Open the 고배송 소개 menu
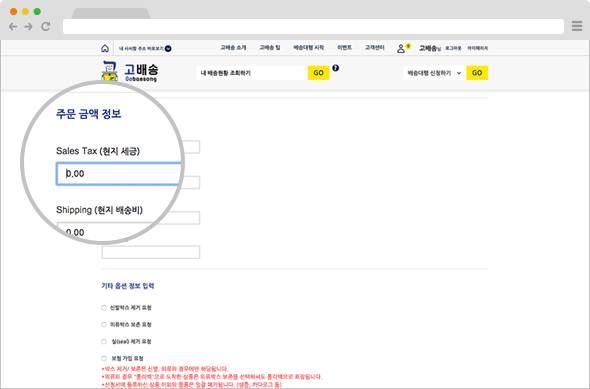This screenshot has width=590, height=389. pyautogui.click(x=233, y=48)
